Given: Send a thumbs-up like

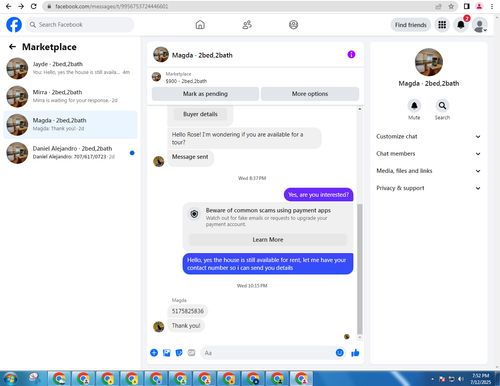Looking at the screenshot, I should [355, 353].
